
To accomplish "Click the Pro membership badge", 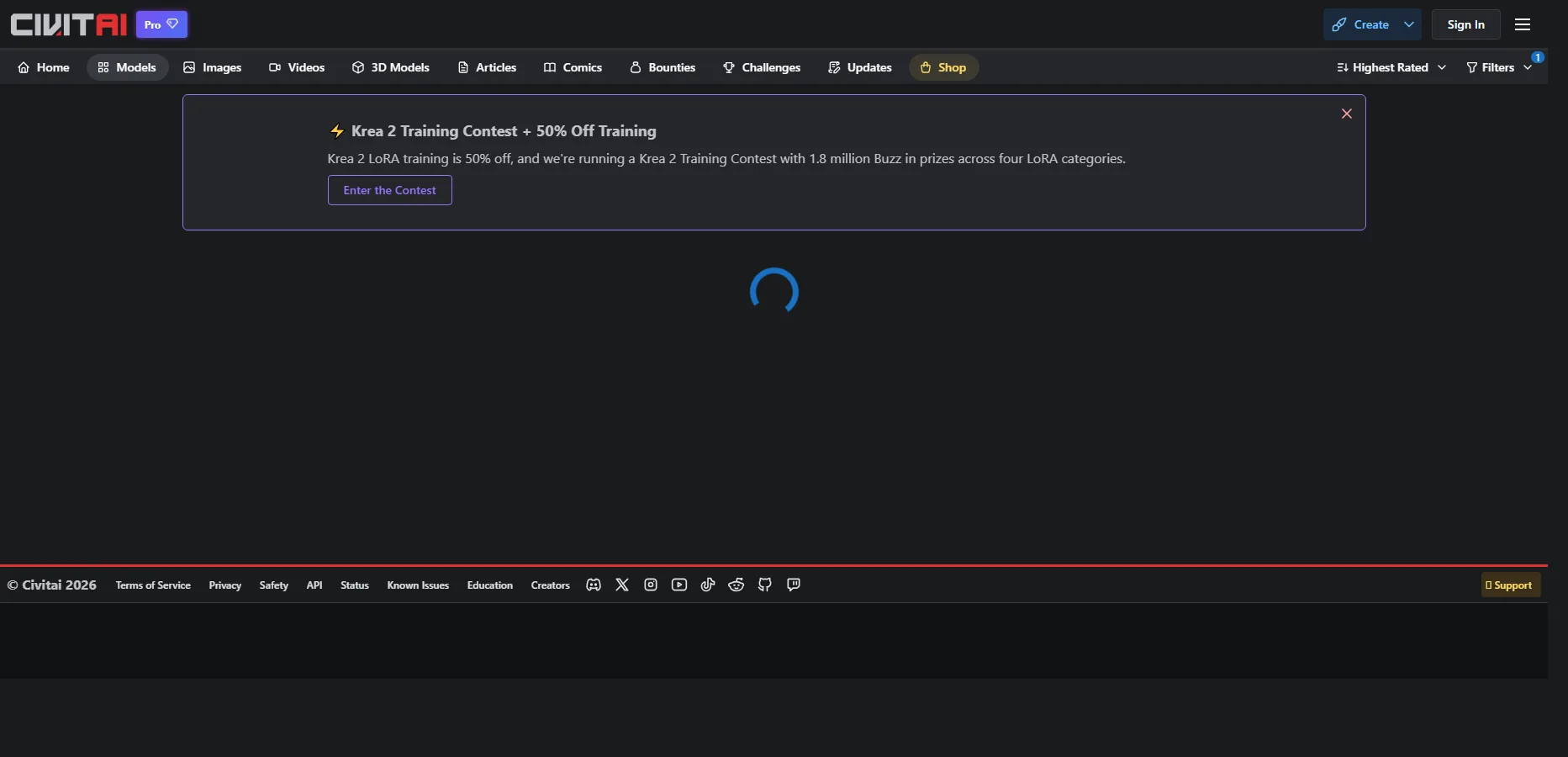I will [162, 24].
